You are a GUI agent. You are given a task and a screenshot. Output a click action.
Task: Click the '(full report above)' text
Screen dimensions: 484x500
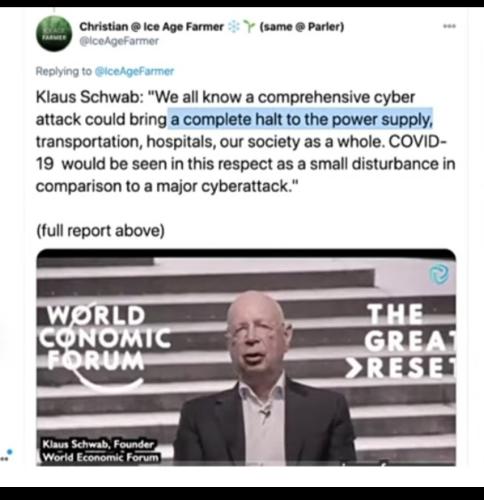click(x=100, y=231)
